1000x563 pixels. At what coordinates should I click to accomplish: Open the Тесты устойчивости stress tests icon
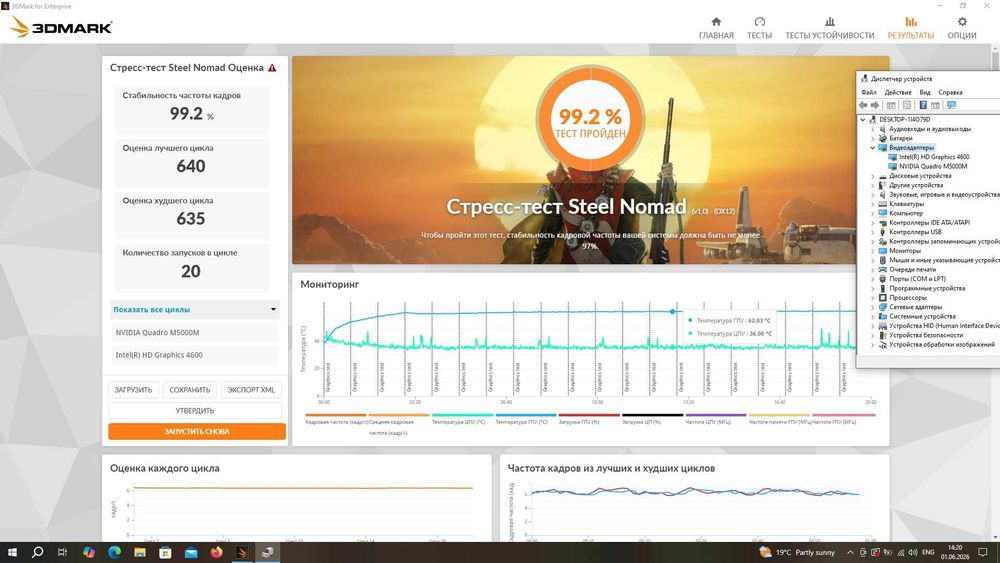(x=829, y=22)
